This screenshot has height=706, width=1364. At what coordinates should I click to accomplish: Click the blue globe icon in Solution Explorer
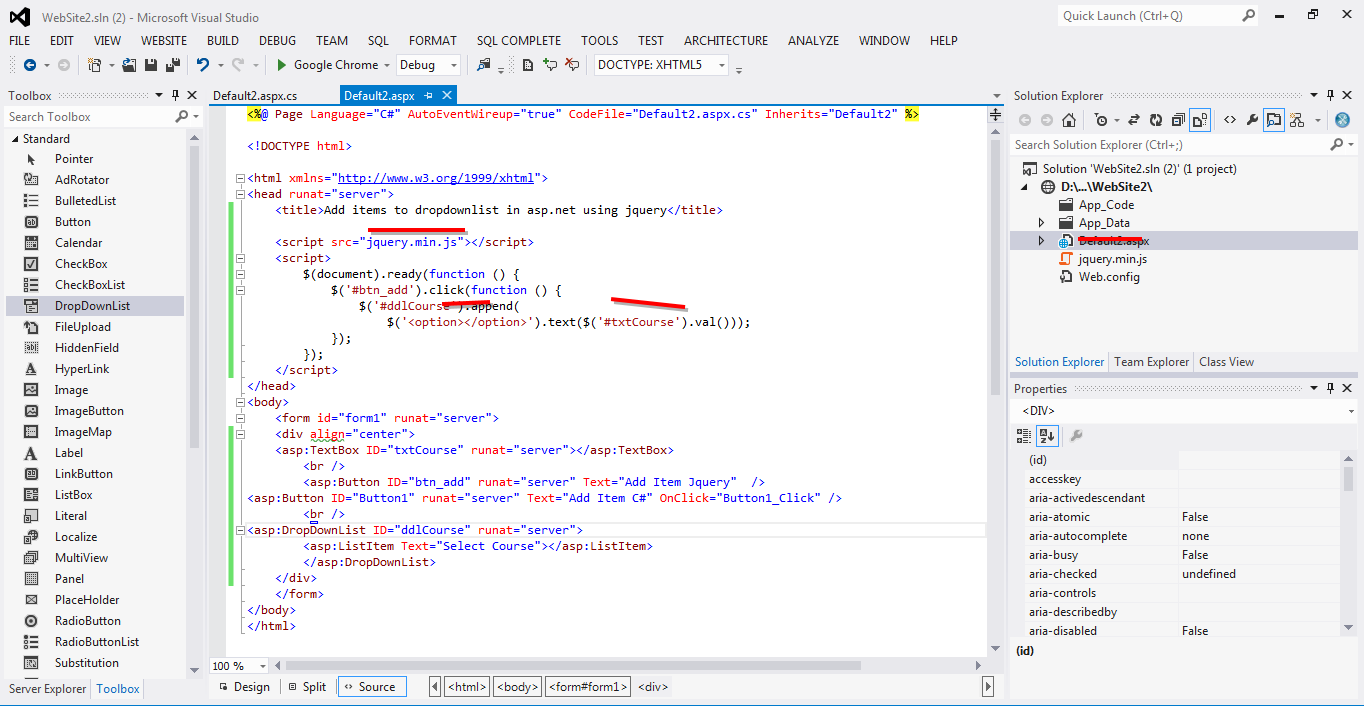(1342, 120)
